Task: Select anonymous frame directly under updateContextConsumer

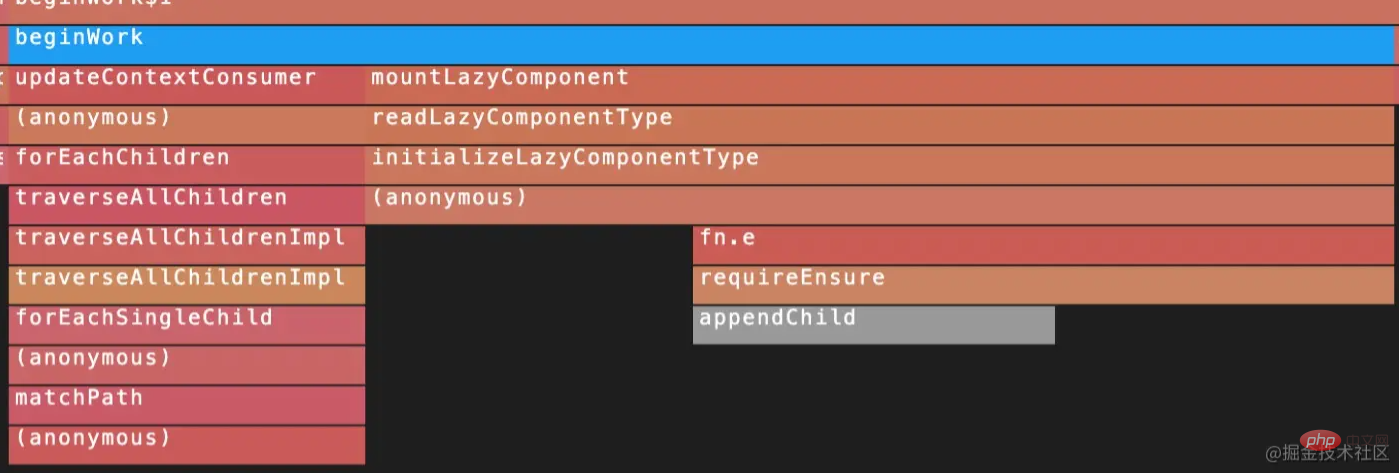Action: (x=186, y=124)
